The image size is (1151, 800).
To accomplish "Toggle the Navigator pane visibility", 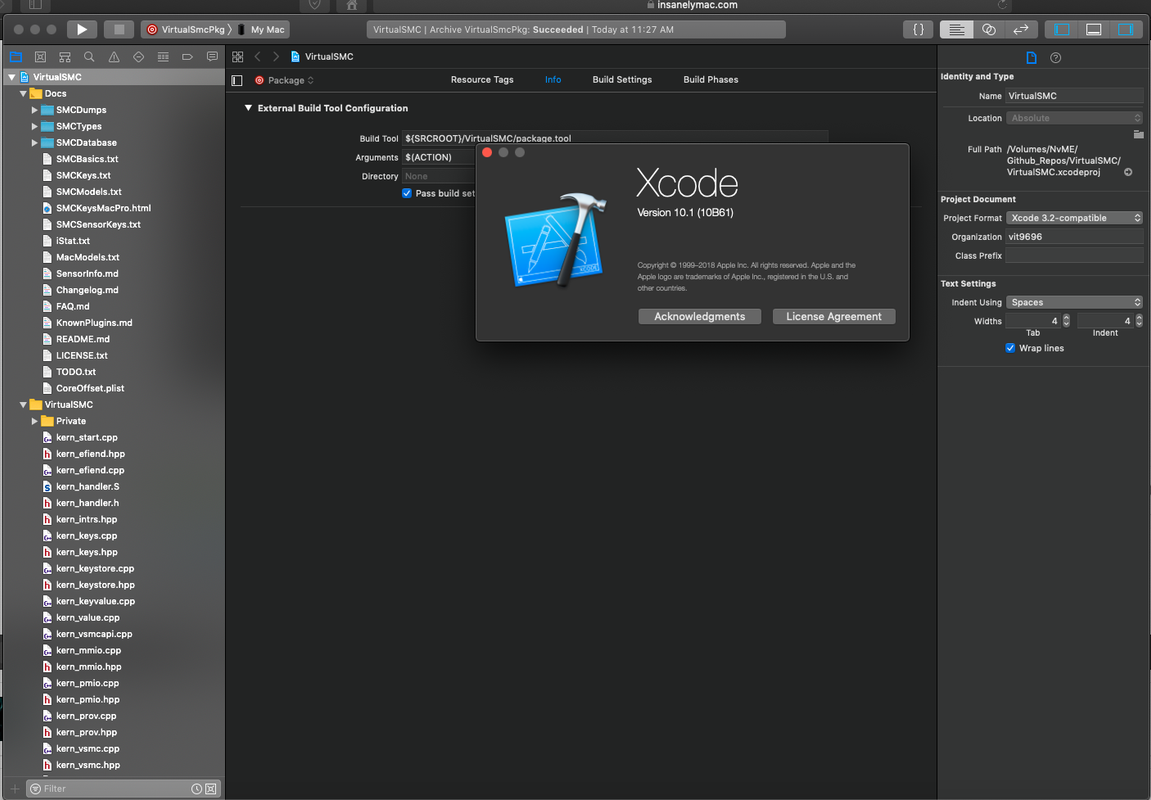I will point(1061,29).
